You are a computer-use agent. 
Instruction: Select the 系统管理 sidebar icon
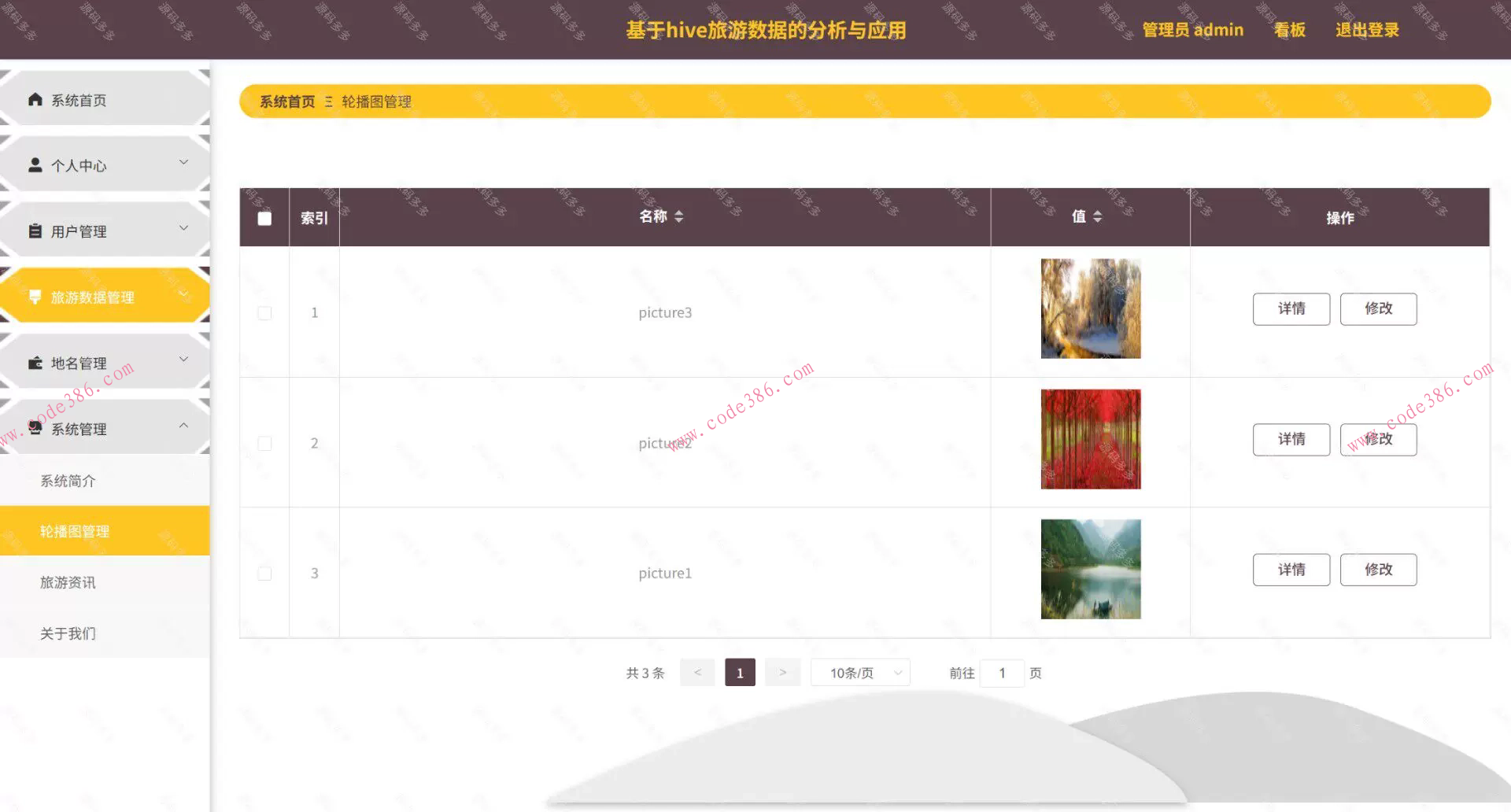(x=35, y=428)
